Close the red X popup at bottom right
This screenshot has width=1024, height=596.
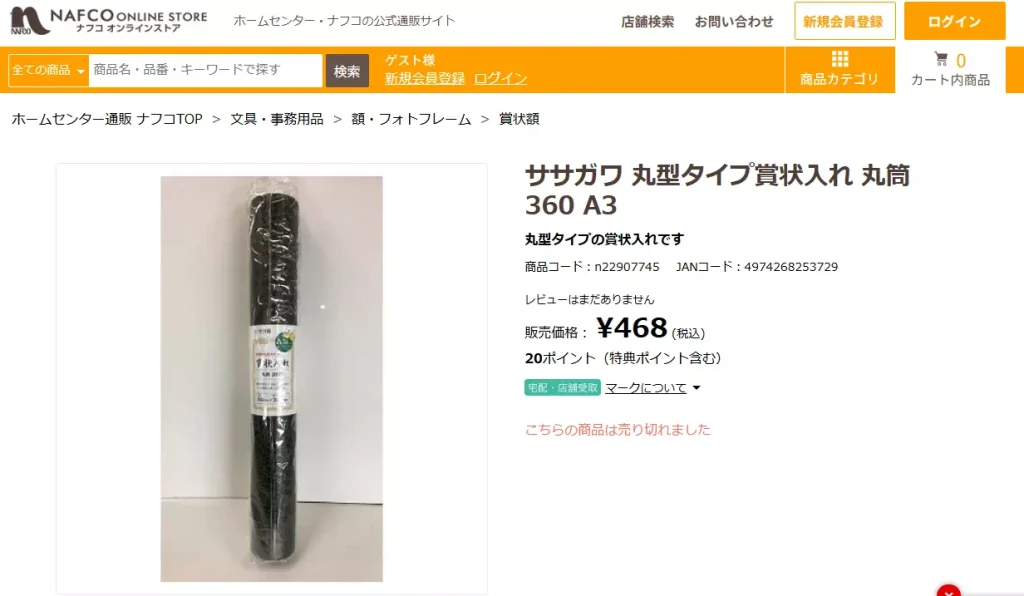[948, 591]
